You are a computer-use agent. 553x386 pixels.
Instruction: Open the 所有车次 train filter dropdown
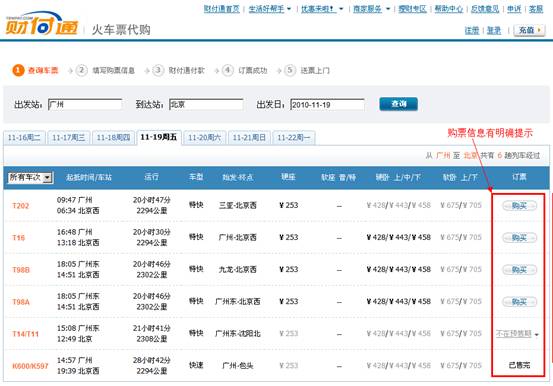(x=30, y=177)
